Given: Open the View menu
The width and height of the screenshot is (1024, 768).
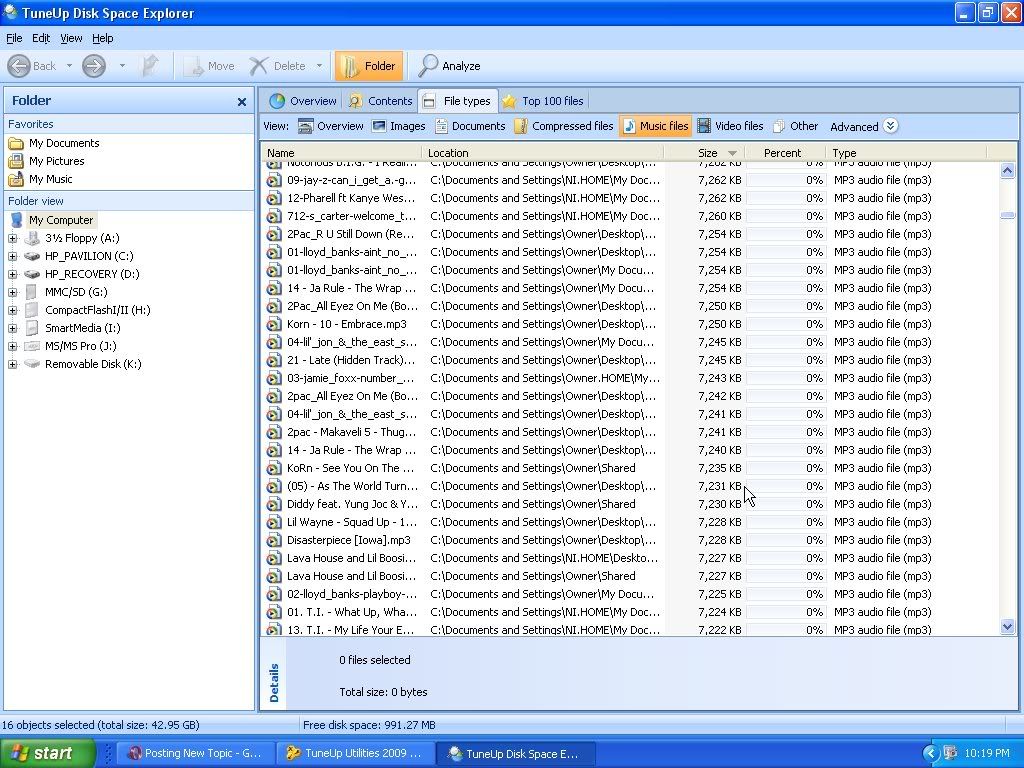Looking at the screenshot, I should pos(71,39).
